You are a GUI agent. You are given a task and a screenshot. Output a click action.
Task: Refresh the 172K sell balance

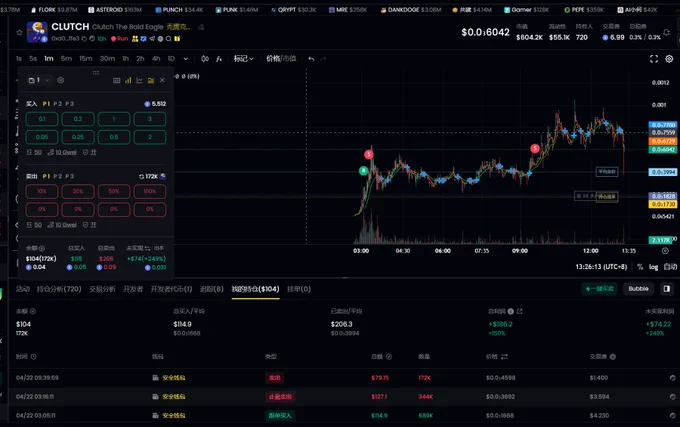pyautogui.click(x=141, y=176)
